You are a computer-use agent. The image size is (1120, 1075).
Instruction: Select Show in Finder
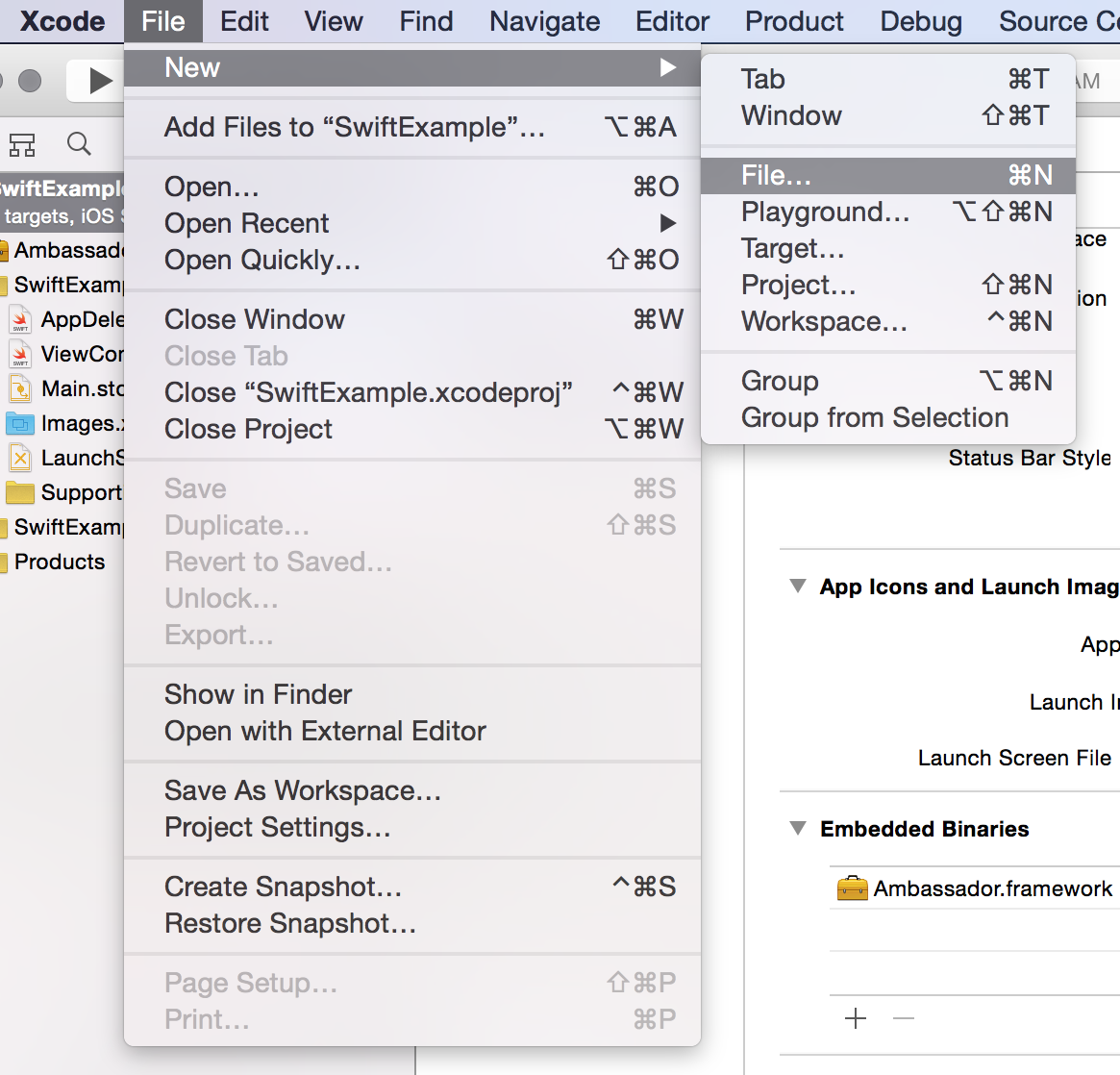[x=412, y=694]
